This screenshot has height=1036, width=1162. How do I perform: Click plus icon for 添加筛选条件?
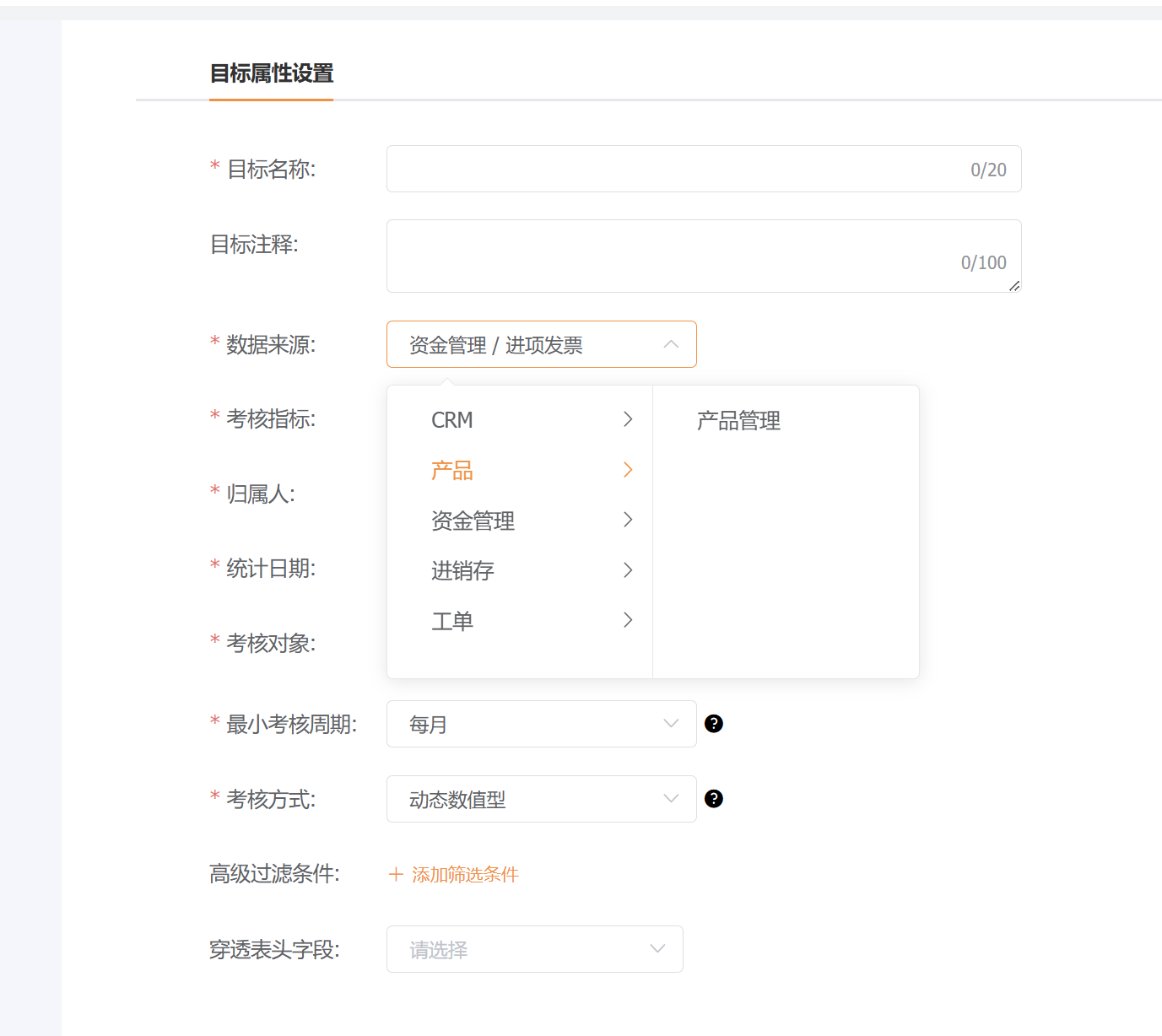(x=395, y=875)
